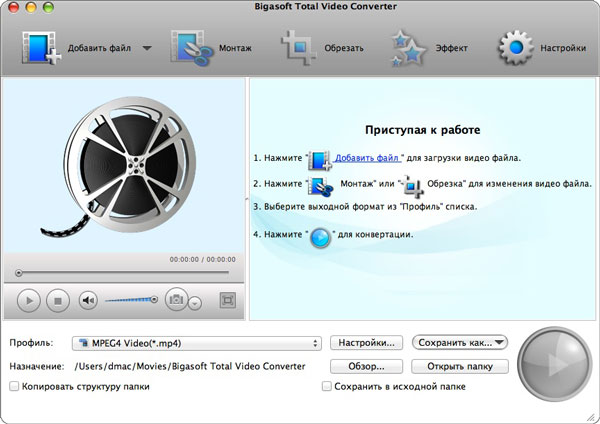Click the Обзор... browse button
The height and width of the screenshot is (424, 600).
coord(367,366)
